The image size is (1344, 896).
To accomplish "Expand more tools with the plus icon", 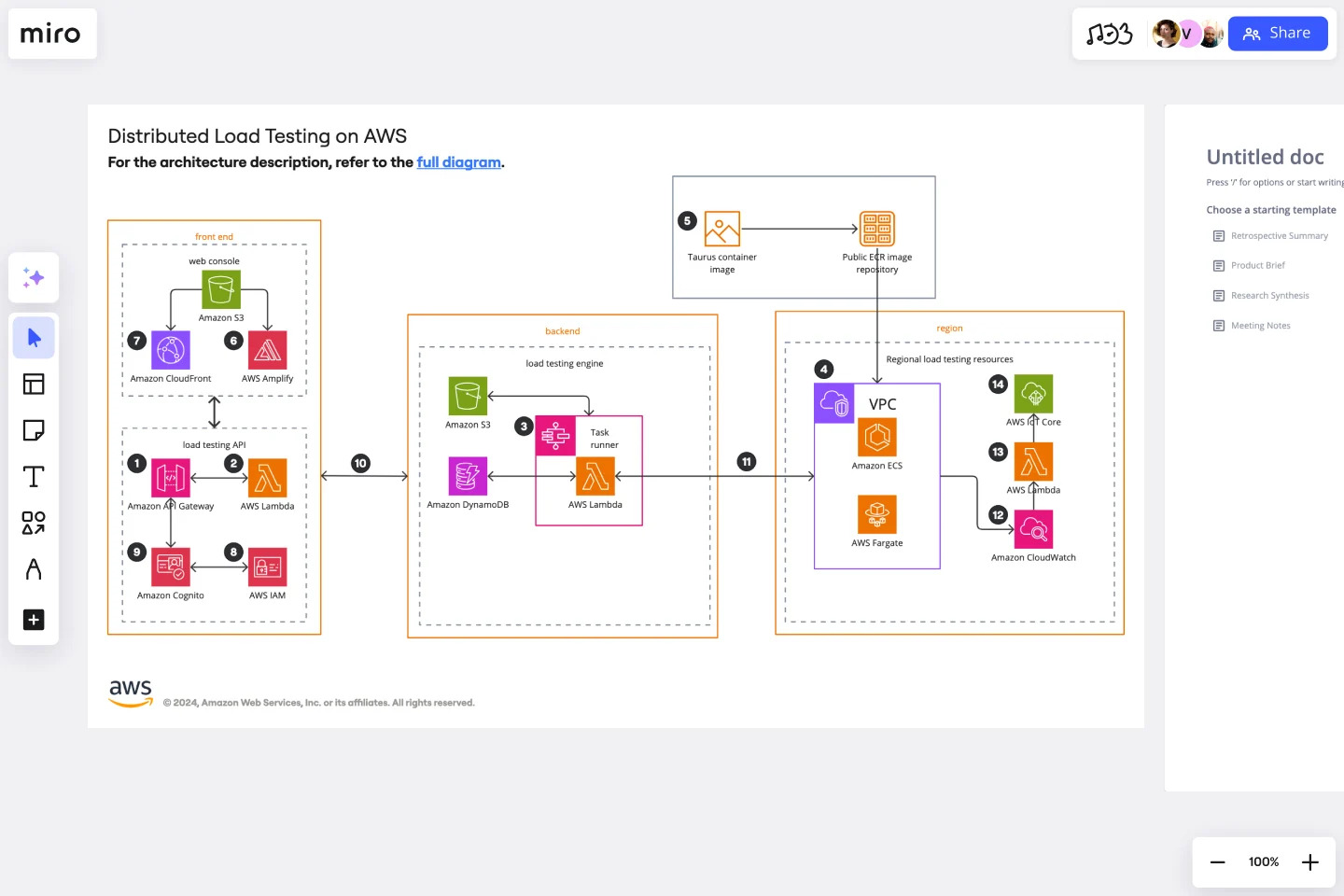I will click(x=34, y=620).
